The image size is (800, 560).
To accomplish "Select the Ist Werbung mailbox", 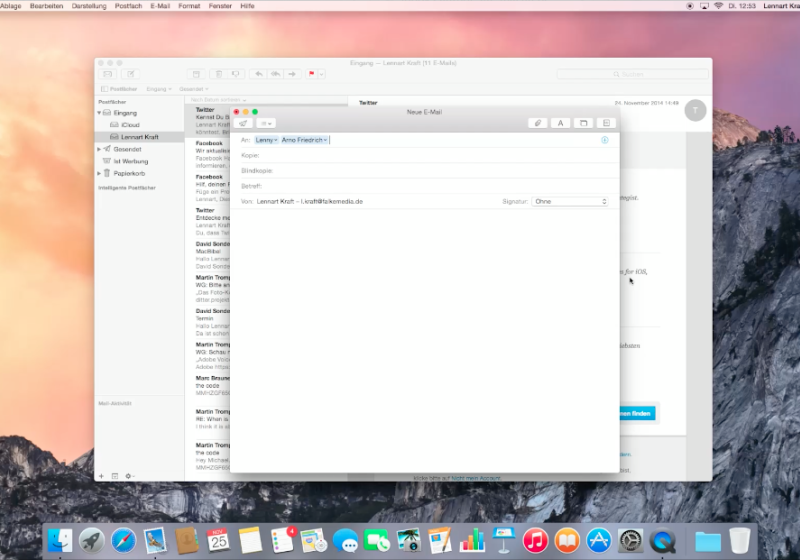I will point(126,161).
